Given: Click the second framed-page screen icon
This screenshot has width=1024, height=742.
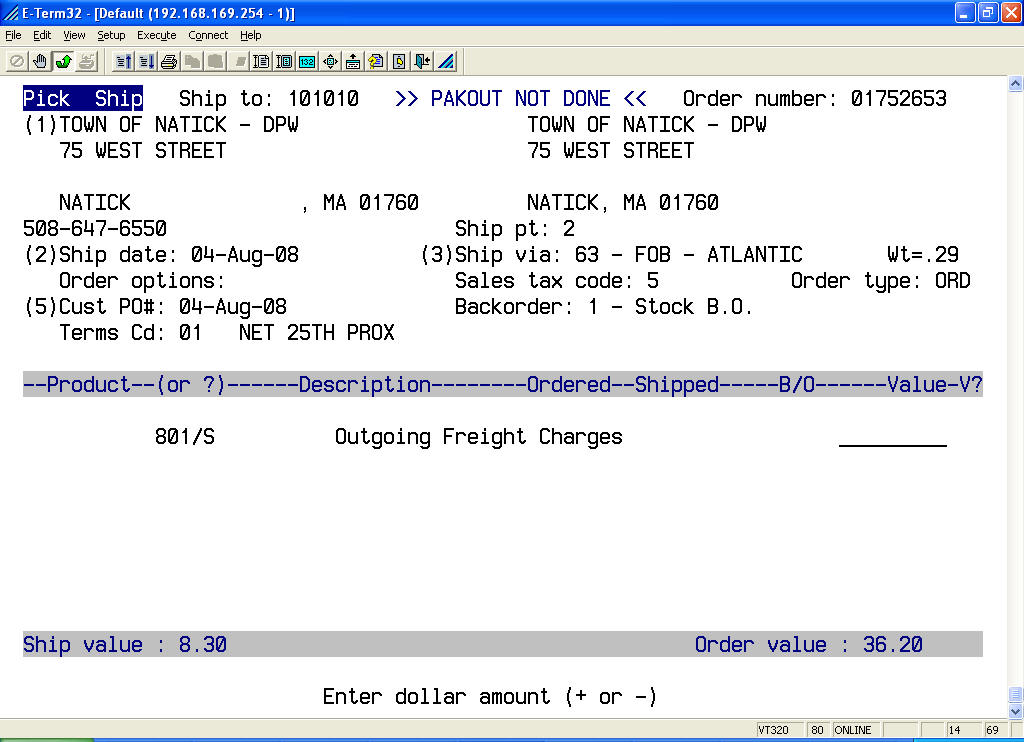Looking at the screenshot, I should click(284, 61).
